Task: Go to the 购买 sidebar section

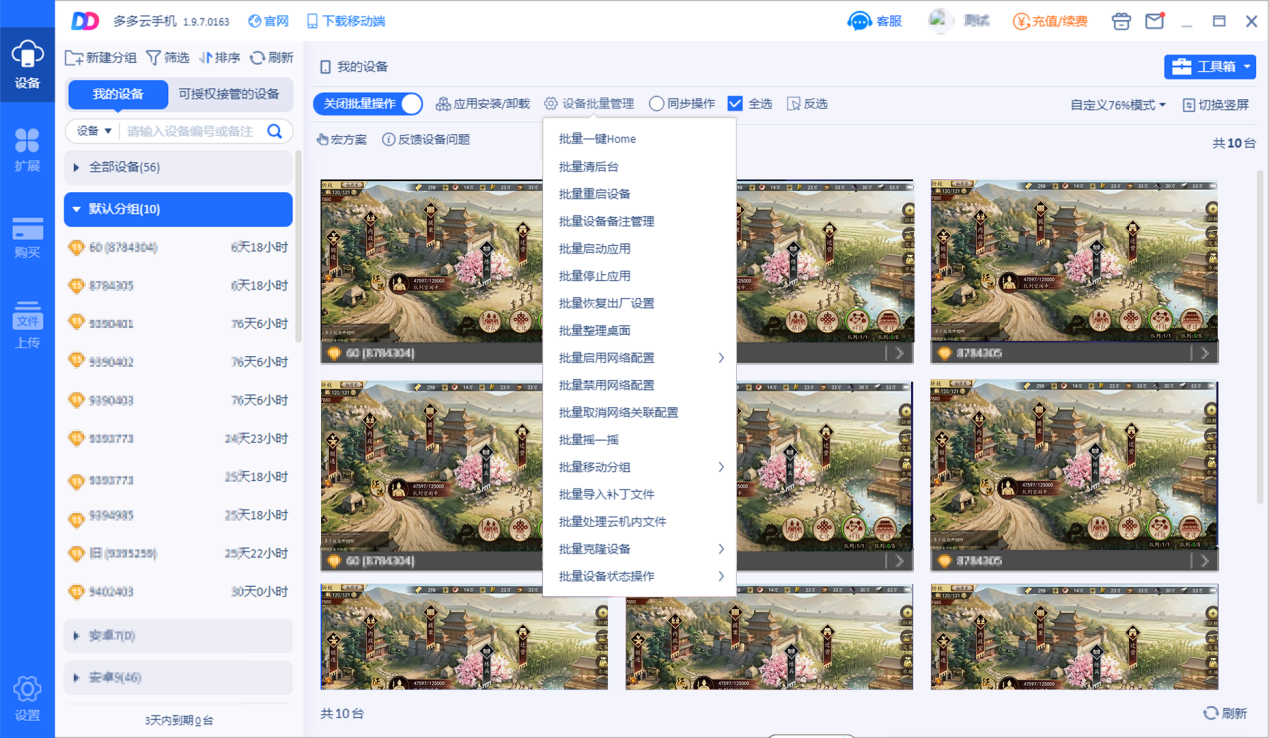Action: coord(27,237)
